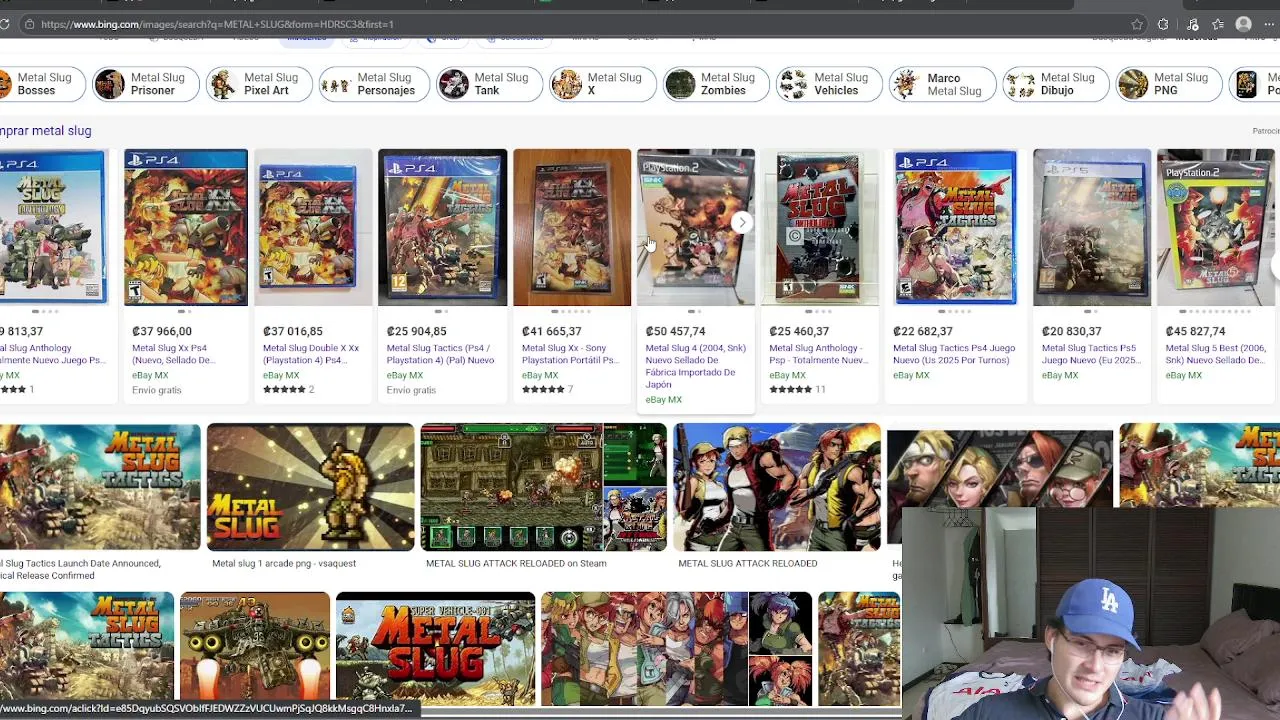
Task: Click the ₡25 904,85 price
Action: tap(417, 331)
